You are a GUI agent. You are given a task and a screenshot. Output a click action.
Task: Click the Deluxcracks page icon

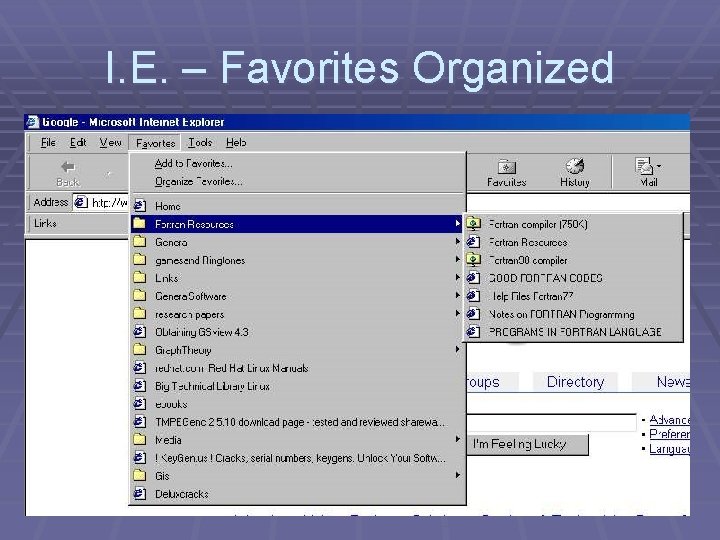tap(140, 494)
